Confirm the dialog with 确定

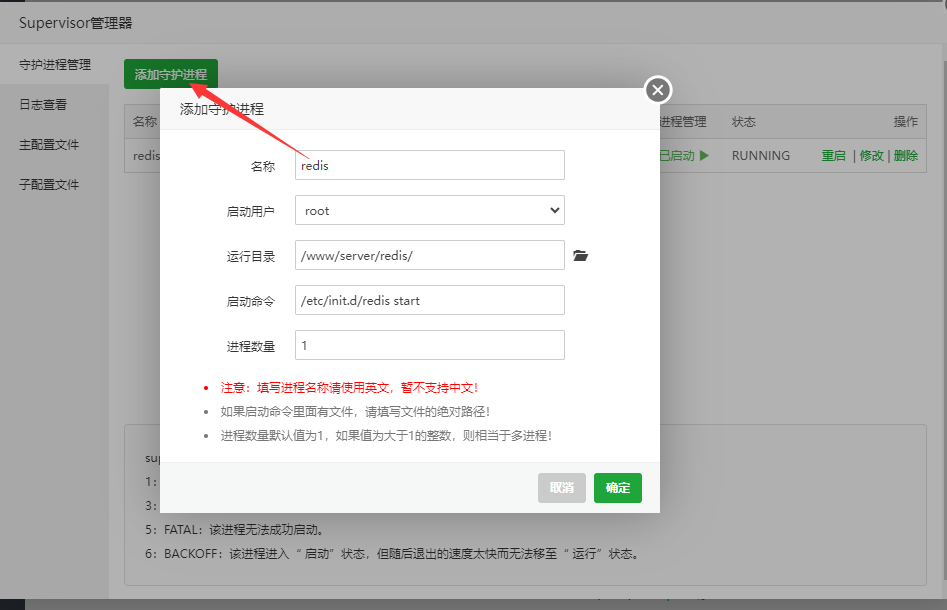tap(617, 488)
